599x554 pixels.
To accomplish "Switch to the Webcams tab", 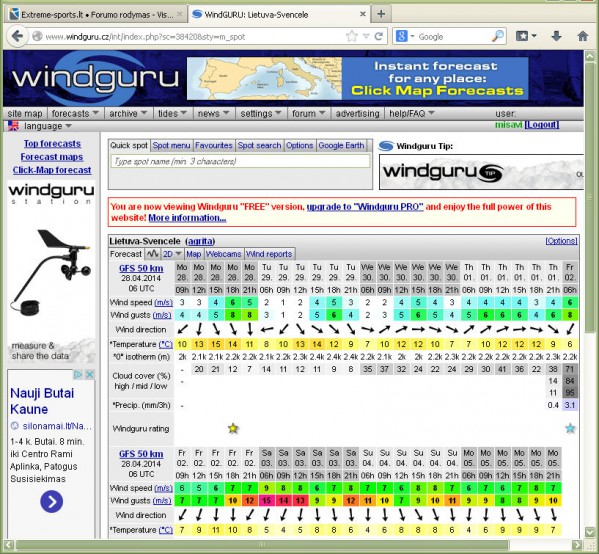I will 223,254.
